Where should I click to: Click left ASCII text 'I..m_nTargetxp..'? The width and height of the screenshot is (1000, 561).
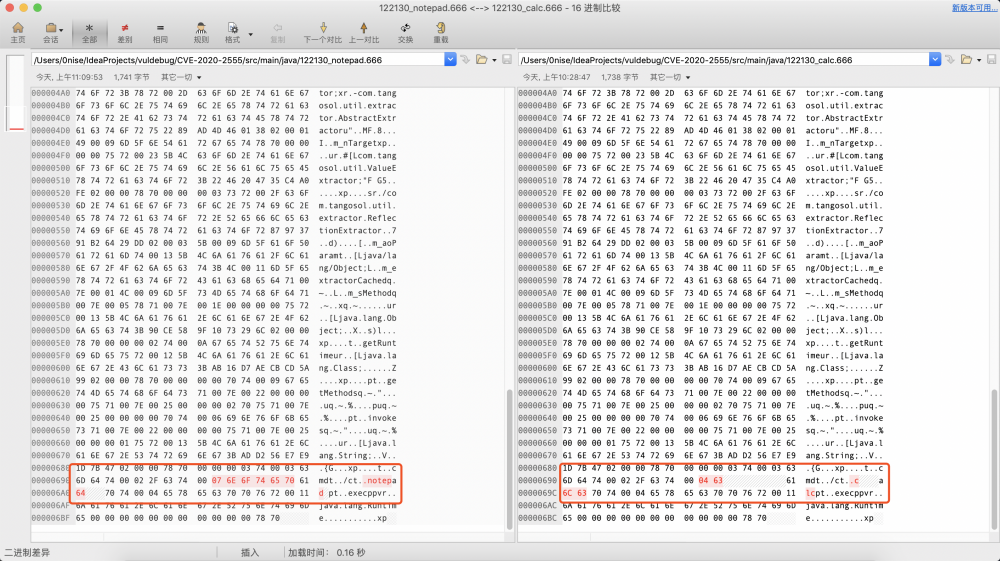coord(358,143)
